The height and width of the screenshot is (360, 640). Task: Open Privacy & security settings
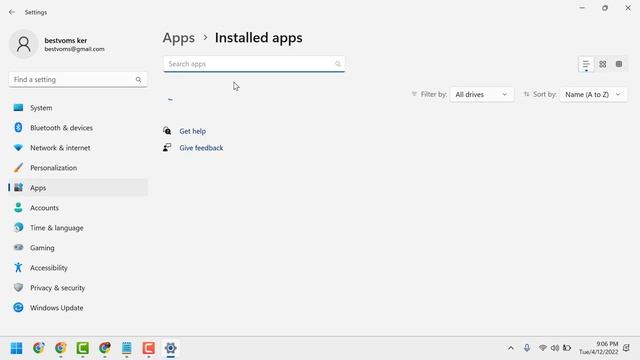(x=78, y=288)
